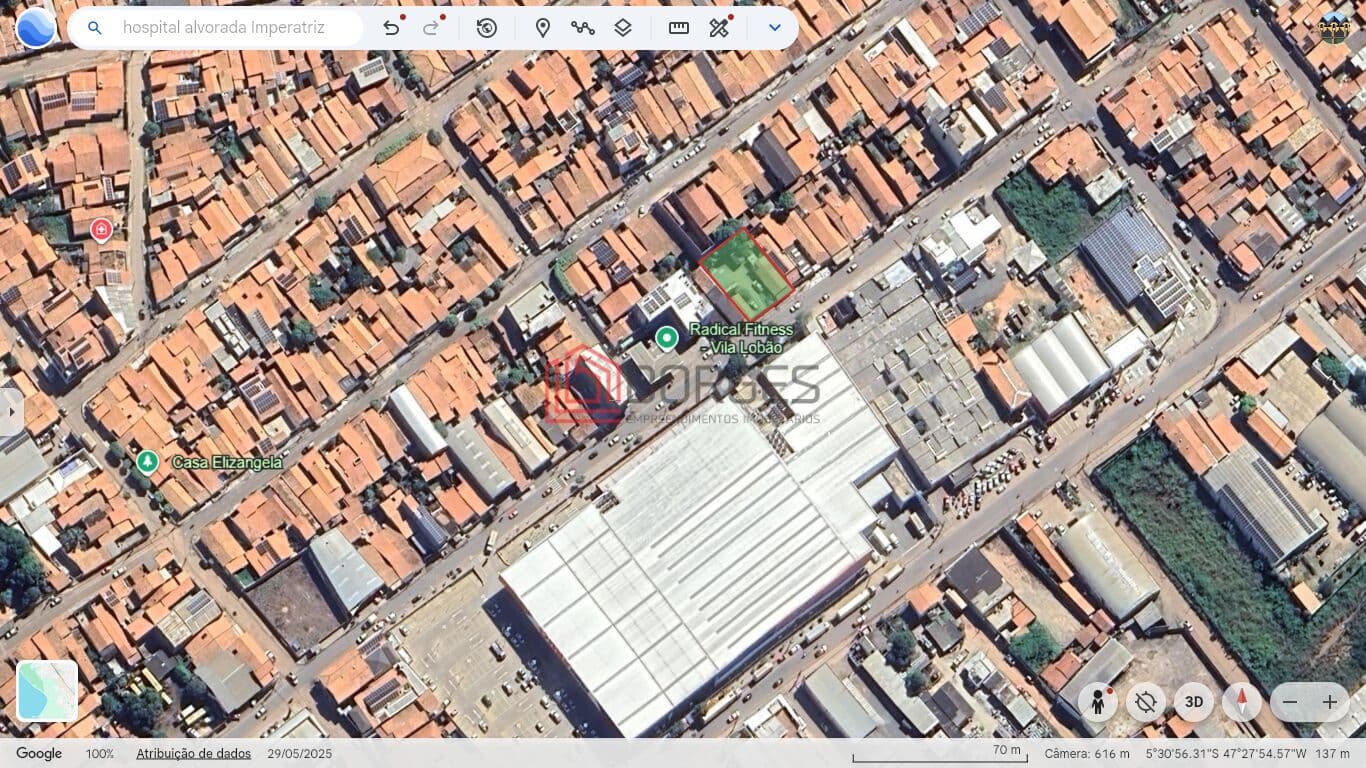Image resolution: width=1366 pixels, height=768 pixels.
Task: Undo the last action
Action: pyautogui.click(x=392, y=28)
